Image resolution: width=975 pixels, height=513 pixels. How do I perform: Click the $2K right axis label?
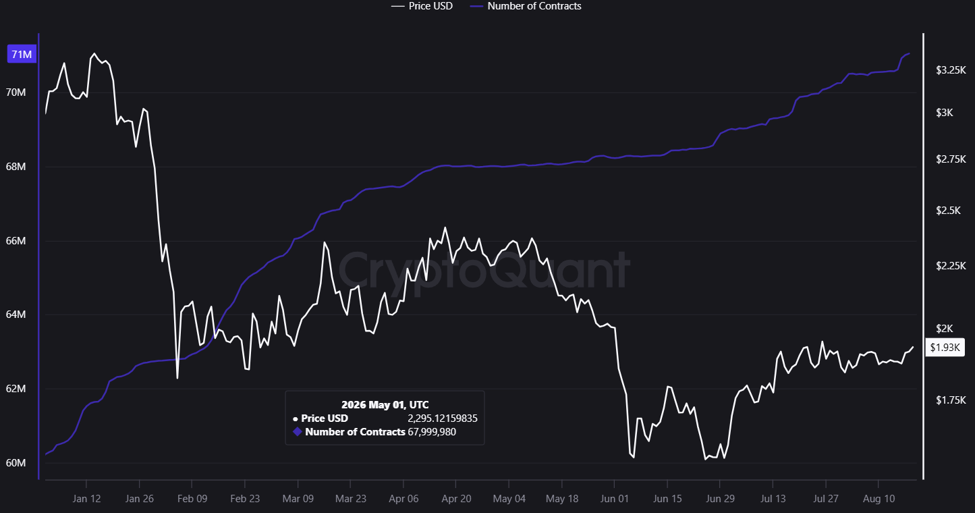[945, 328]
